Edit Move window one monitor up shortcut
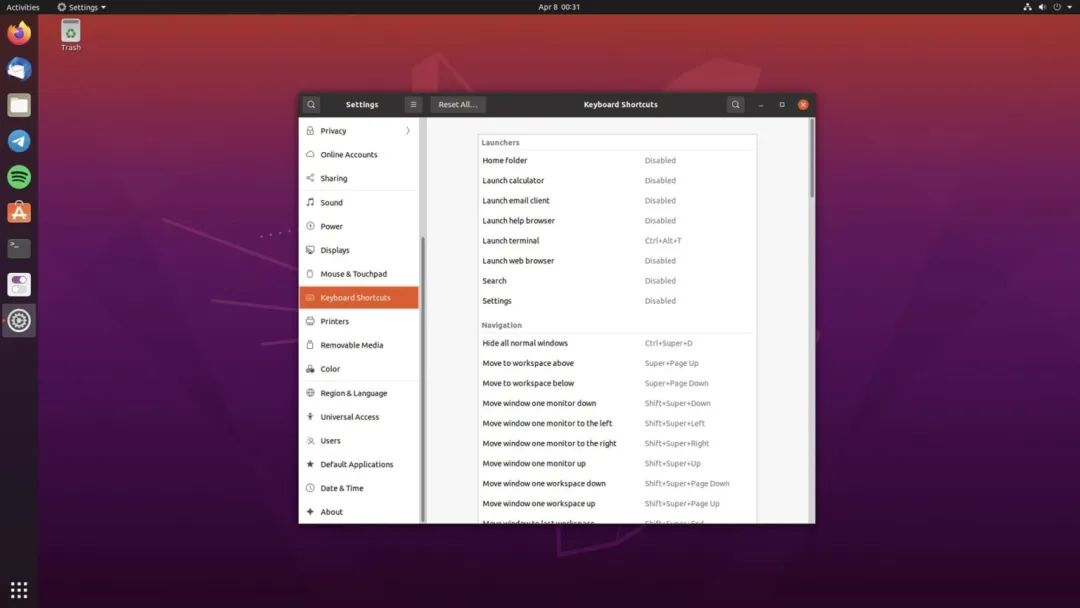 (x=617, y=463)
